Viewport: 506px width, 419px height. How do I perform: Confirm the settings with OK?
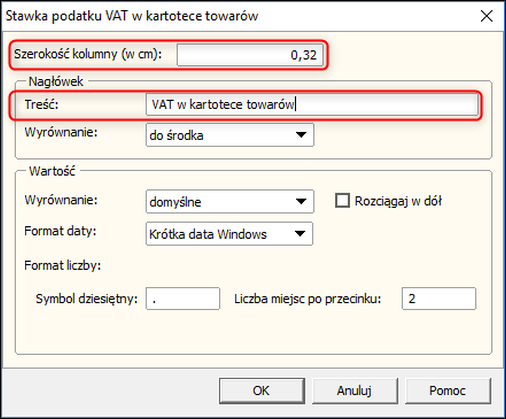pos(262,391)
